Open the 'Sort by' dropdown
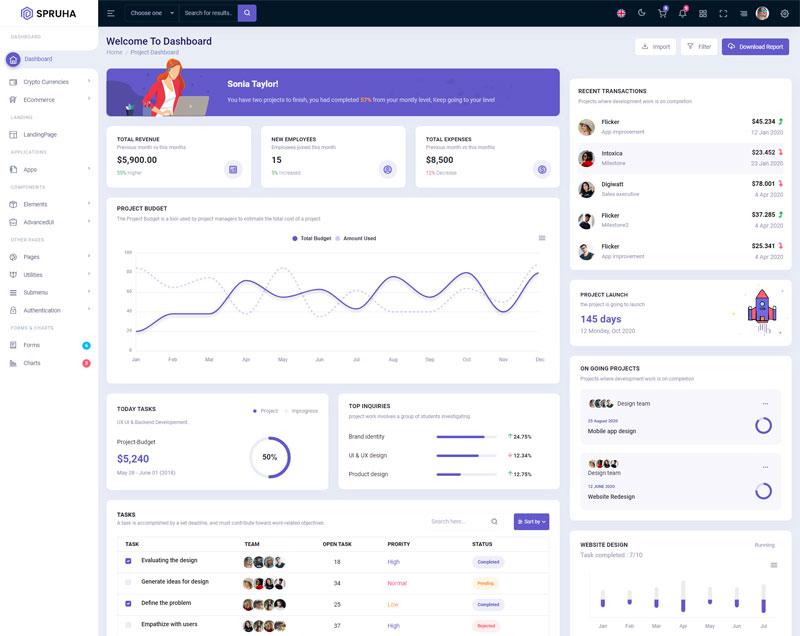 click(x=531, y=521)
